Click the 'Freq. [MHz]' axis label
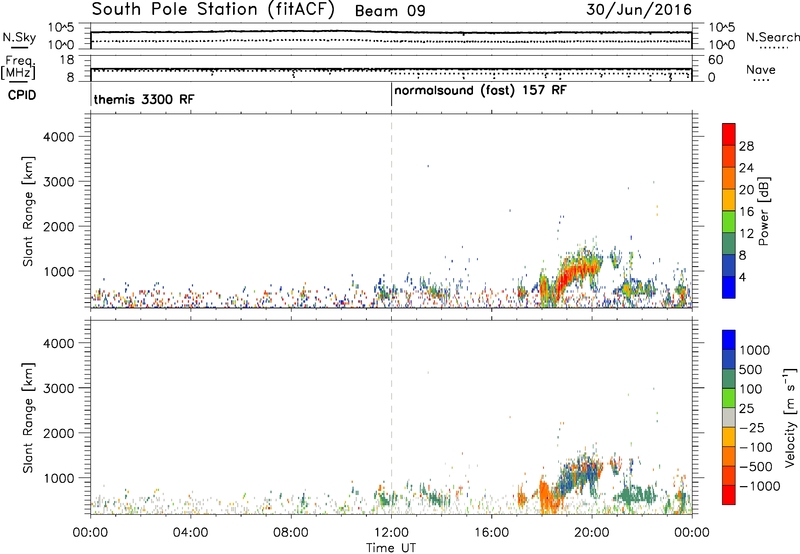Screen dimensions: 800x554 click(x=19, y=67)
